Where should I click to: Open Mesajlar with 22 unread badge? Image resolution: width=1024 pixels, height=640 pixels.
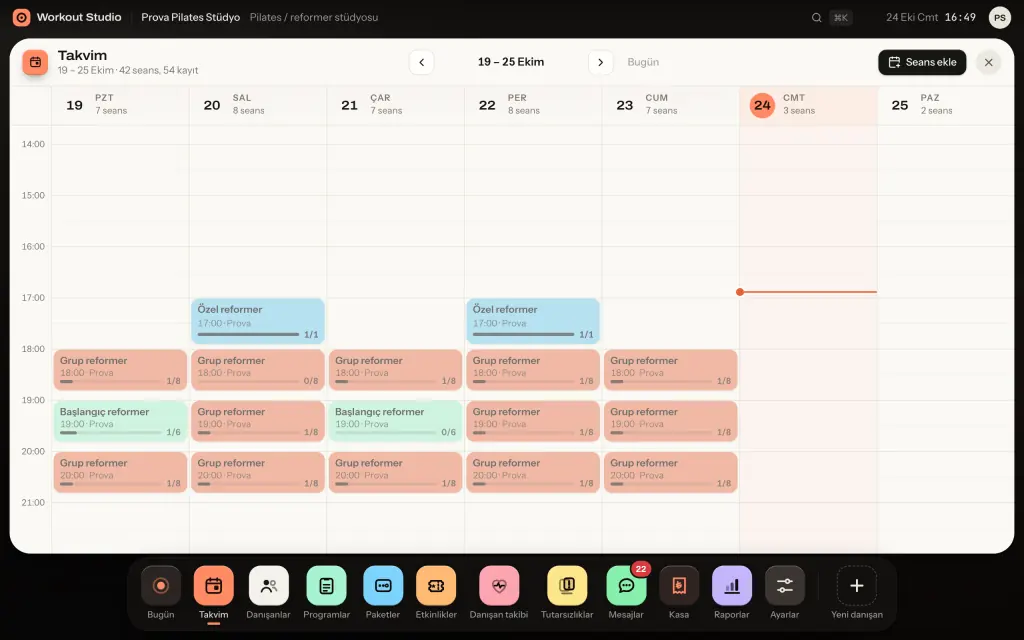click(x=626, y=586)
